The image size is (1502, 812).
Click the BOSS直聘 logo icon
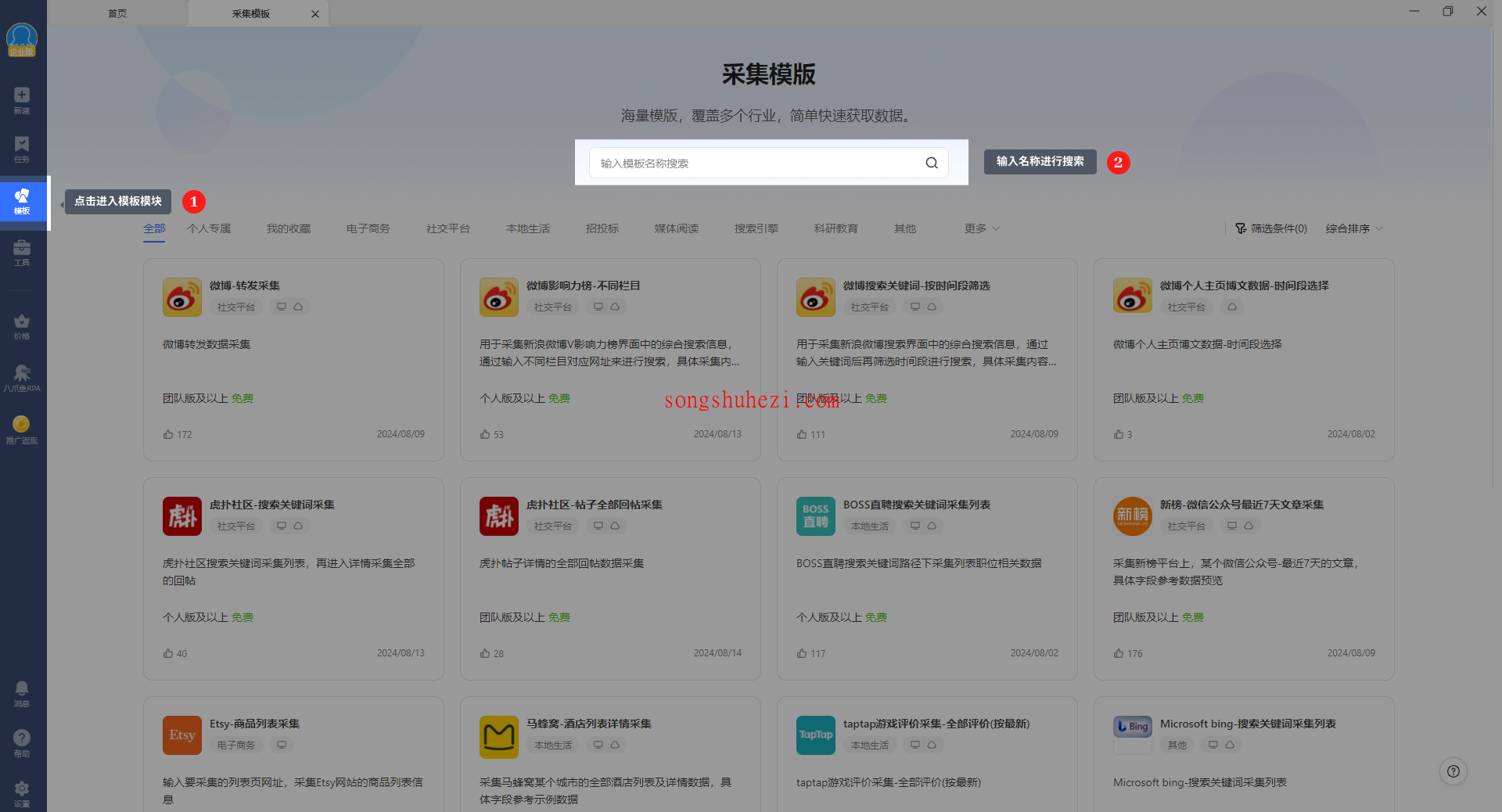(x=816, y=516)
